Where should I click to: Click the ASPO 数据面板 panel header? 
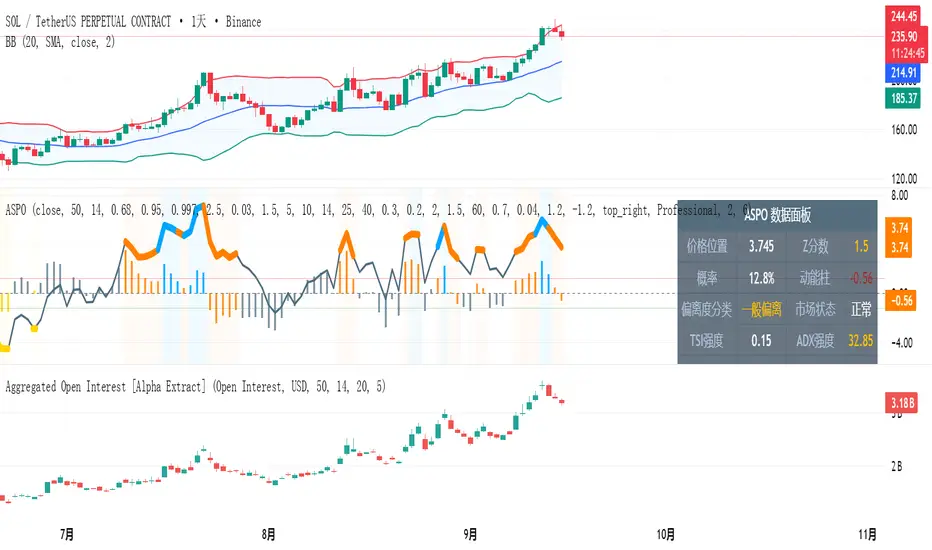click(x=777, y=215)
